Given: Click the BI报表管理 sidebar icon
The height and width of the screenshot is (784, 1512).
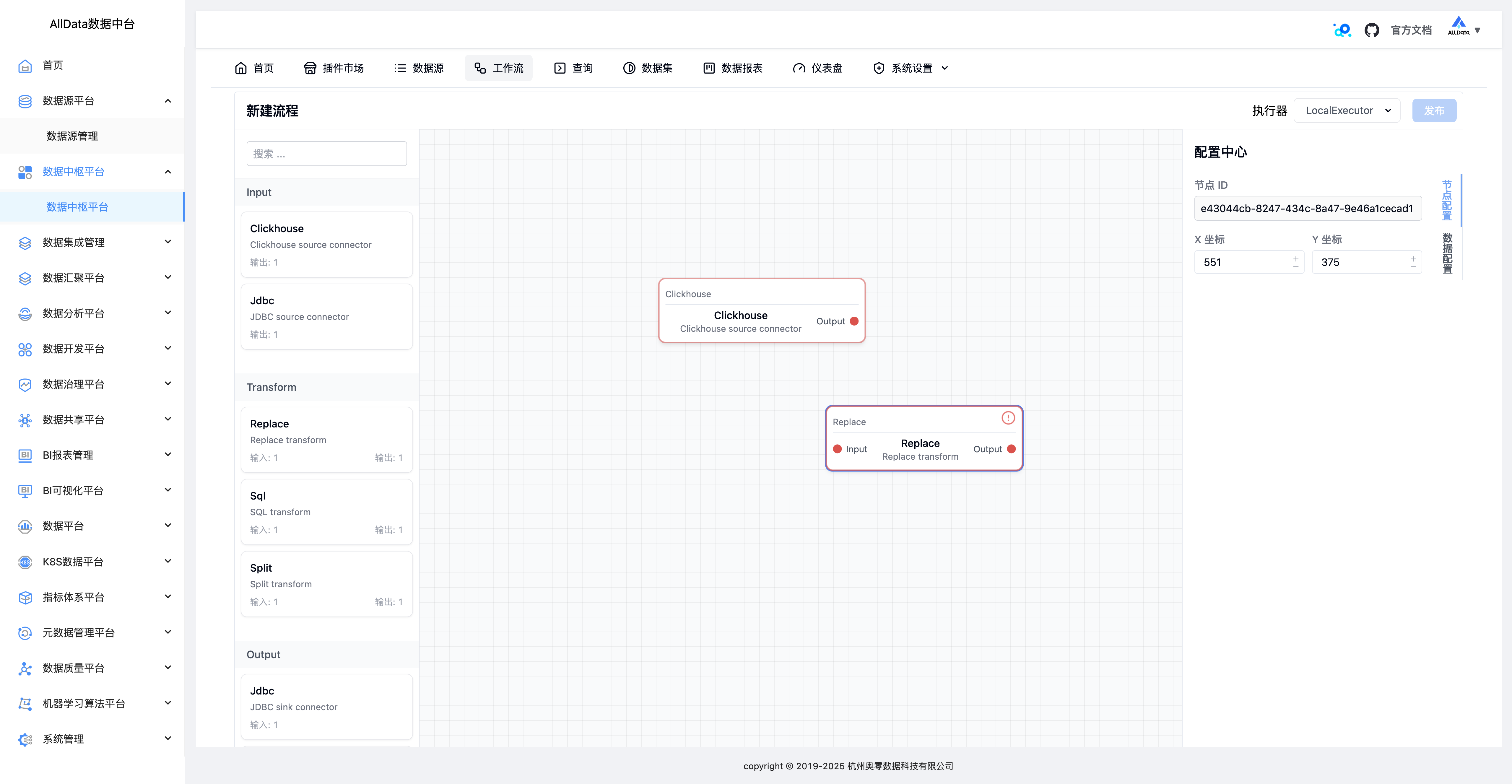Looking at the screenshot, I should pos(25,456).
